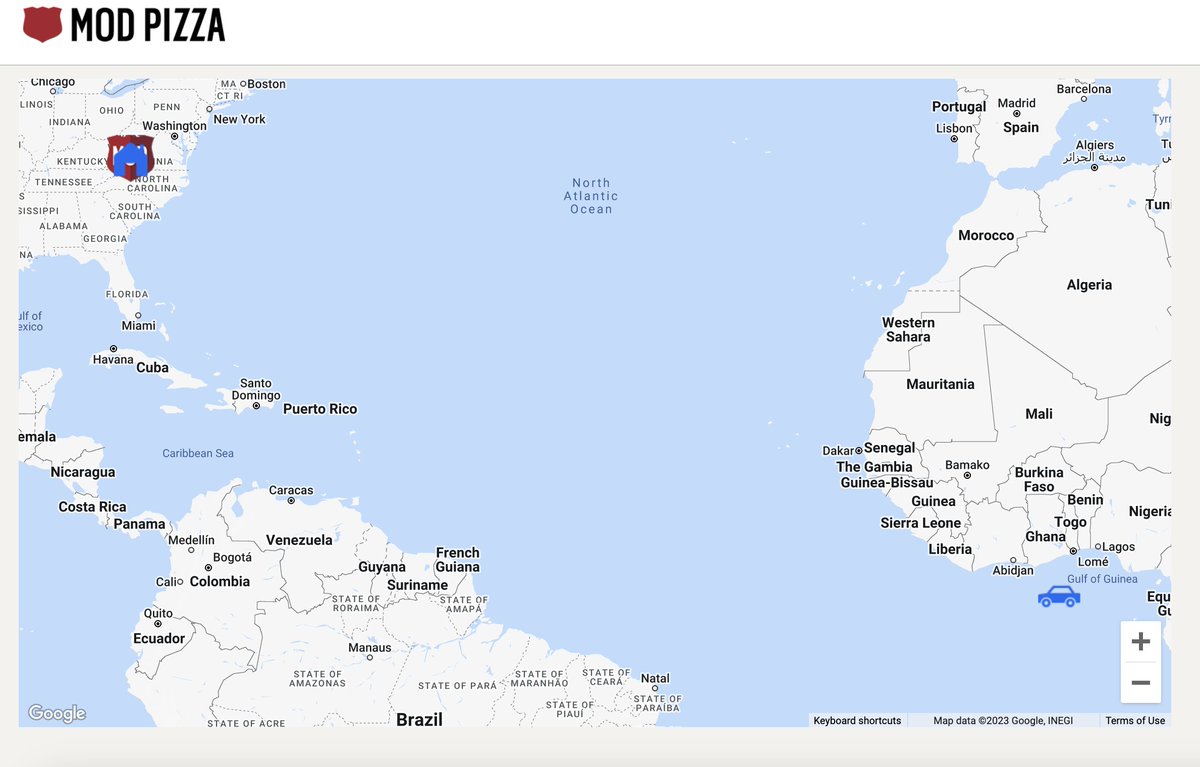
Task: Click the French Guiana label
Action: [458, 560]
